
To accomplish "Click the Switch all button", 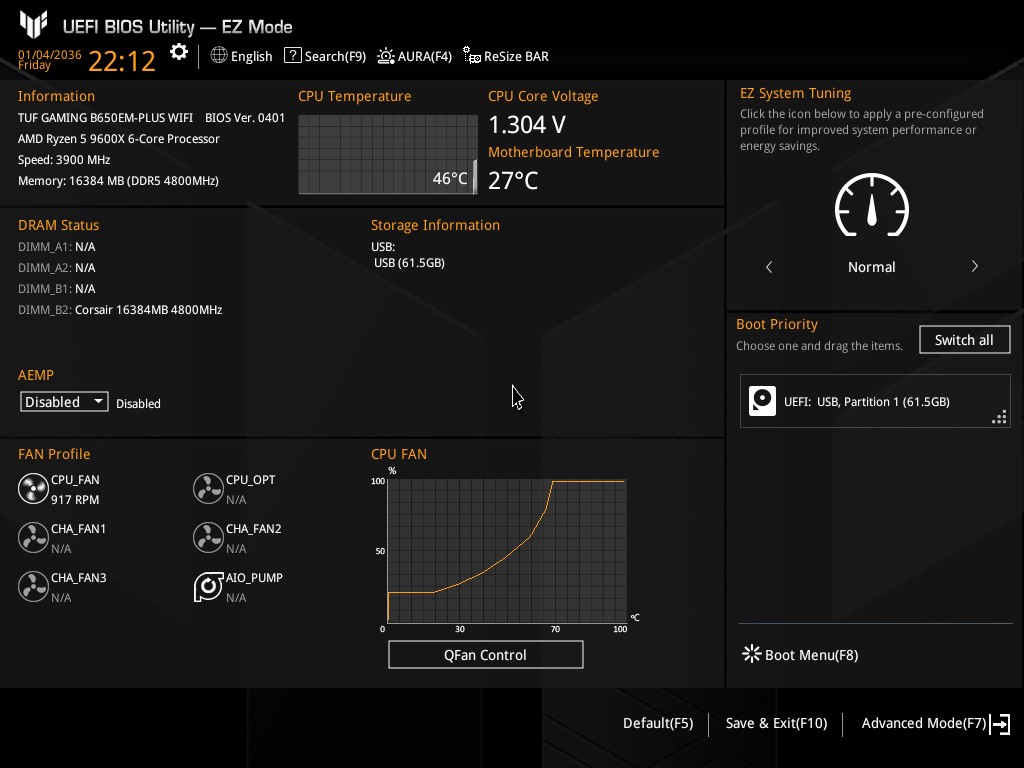I will pos(965,340).
